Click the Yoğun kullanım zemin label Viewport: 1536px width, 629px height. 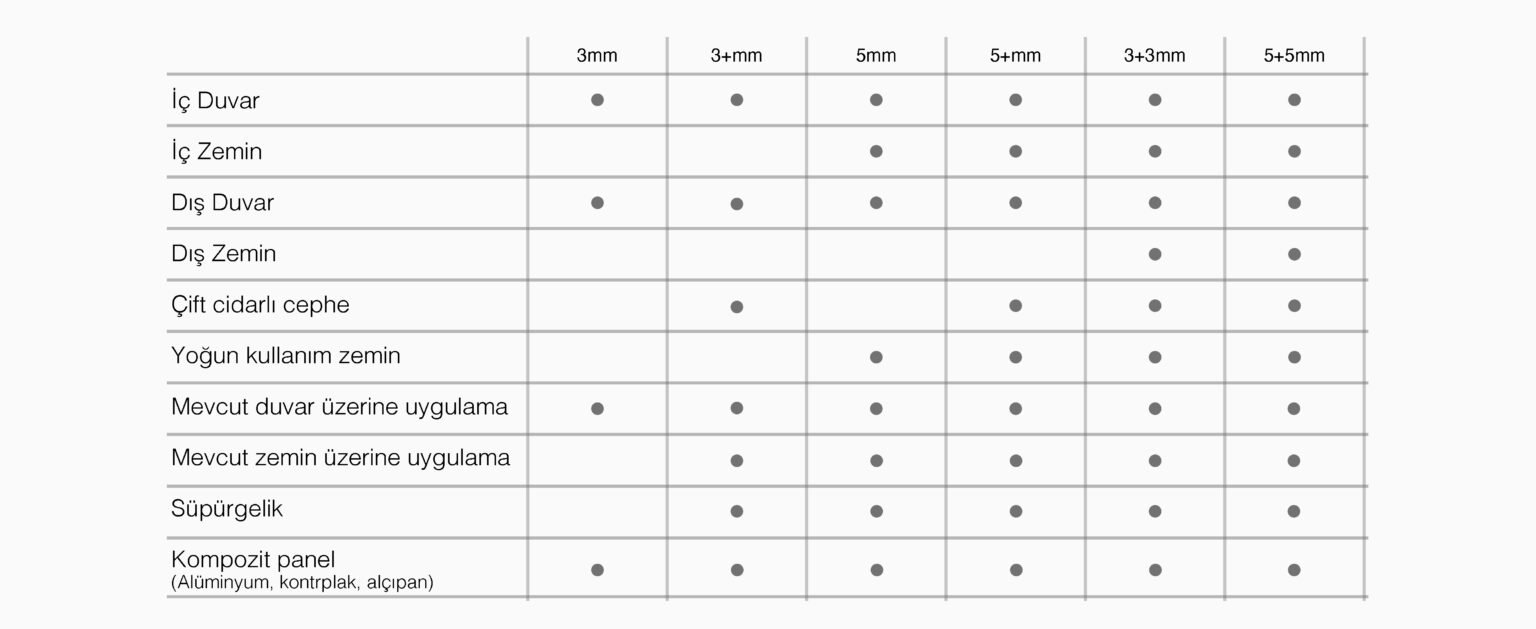tap(286, 356)
